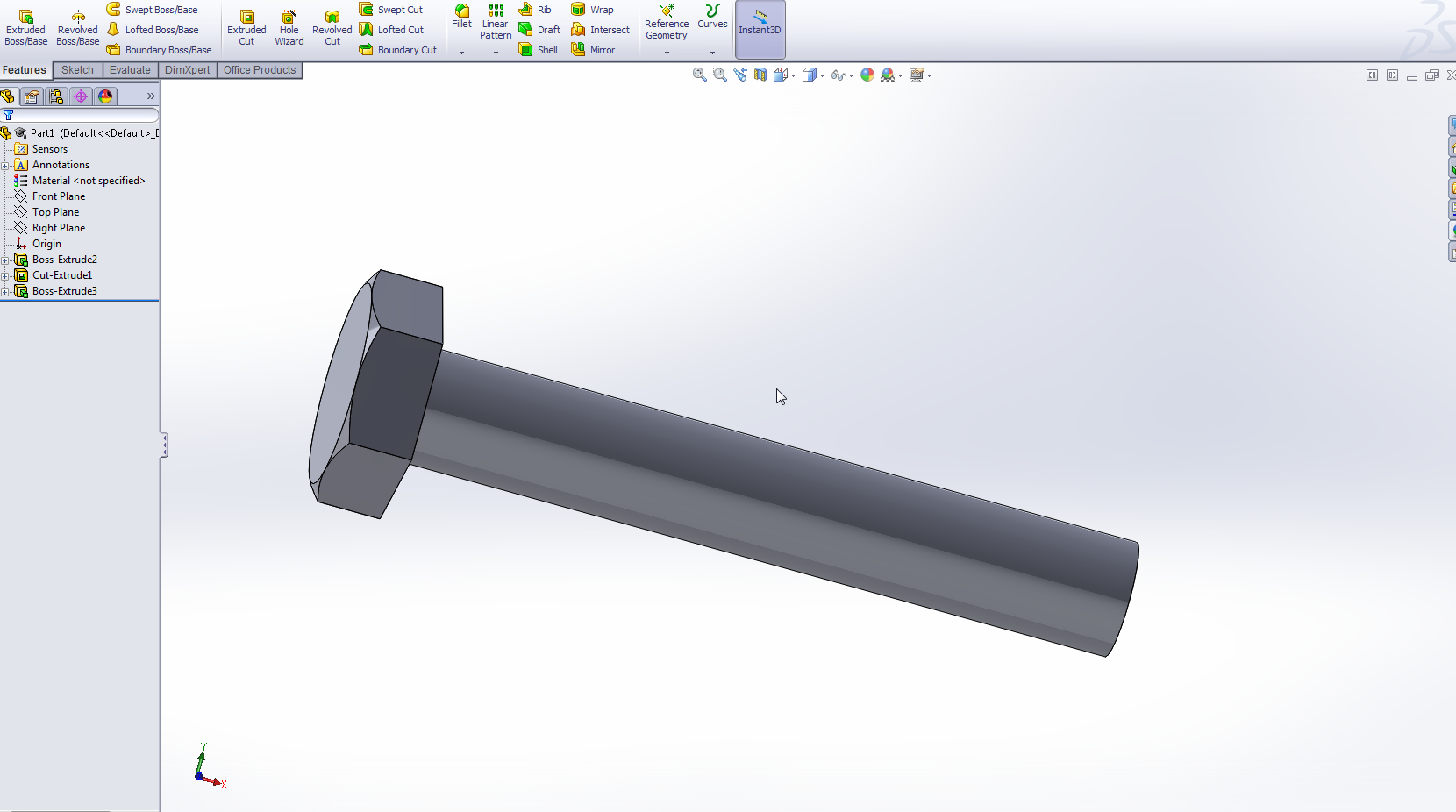
Task: Select the Shell feature tool
Action: (x=538, y=49)
